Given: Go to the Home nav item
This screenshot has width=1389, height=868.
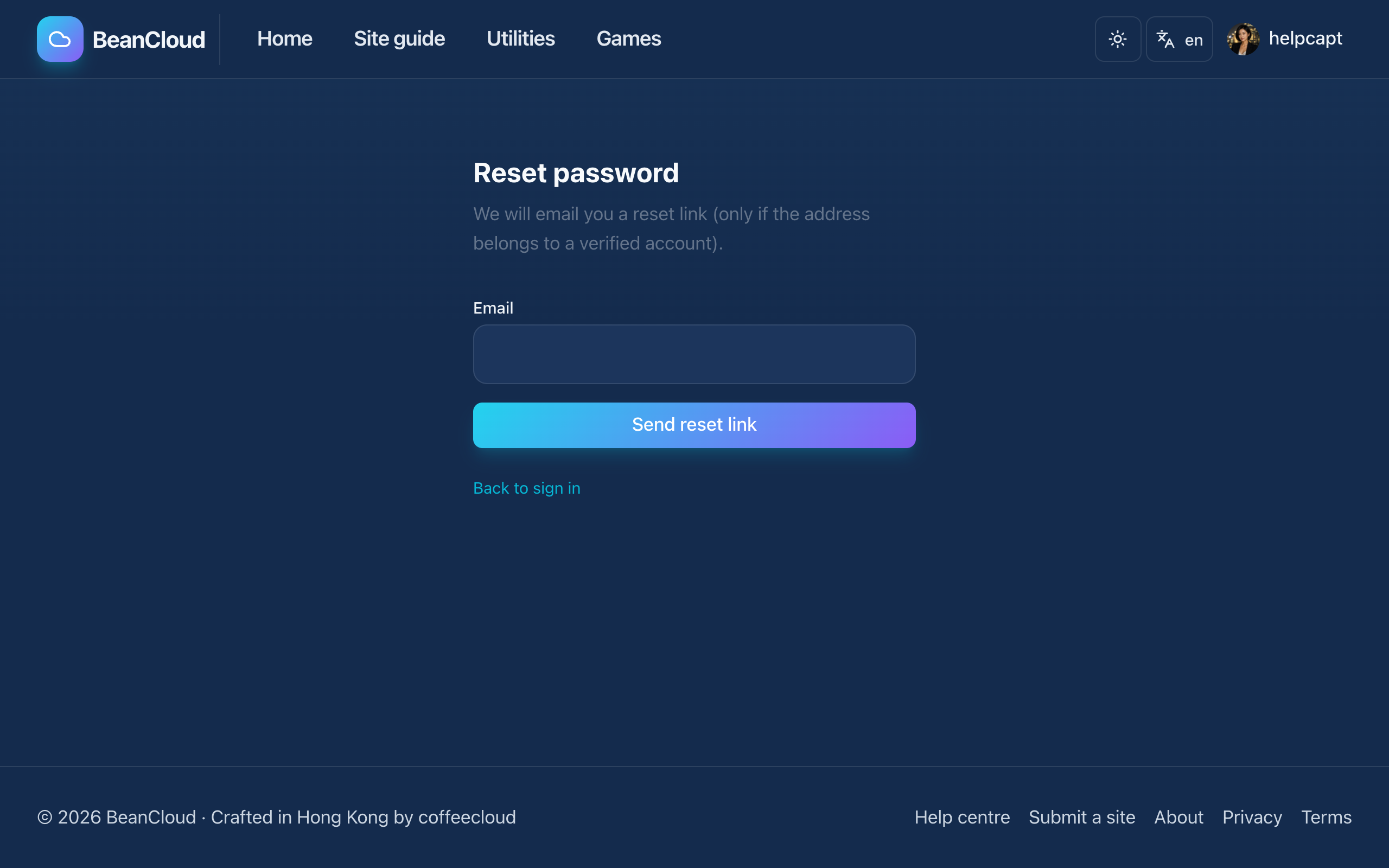Looking at the screenshot, I should 285,39.
